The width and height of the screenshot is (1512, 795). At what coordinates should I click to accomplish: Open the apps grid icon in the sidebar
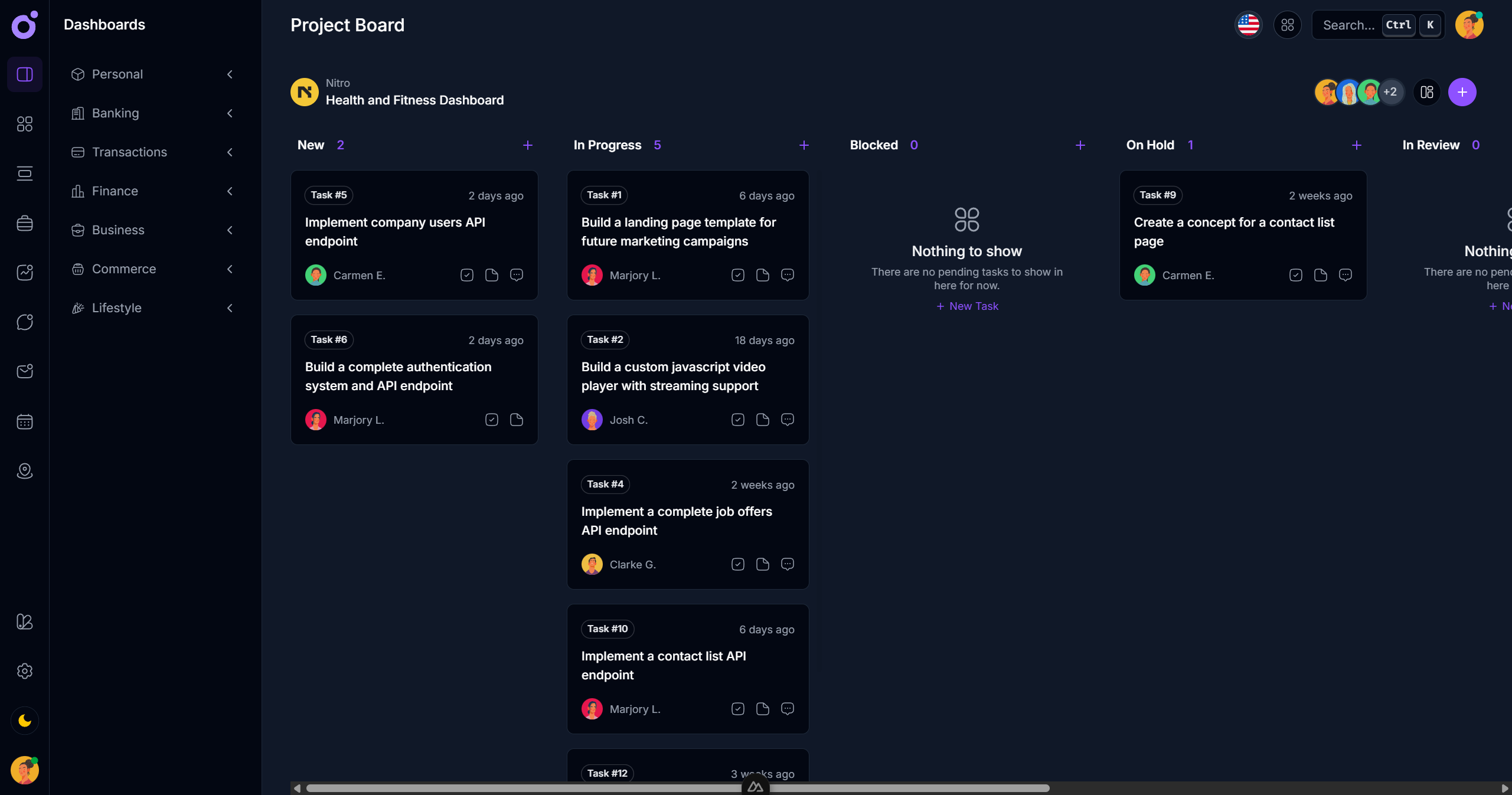24,124
